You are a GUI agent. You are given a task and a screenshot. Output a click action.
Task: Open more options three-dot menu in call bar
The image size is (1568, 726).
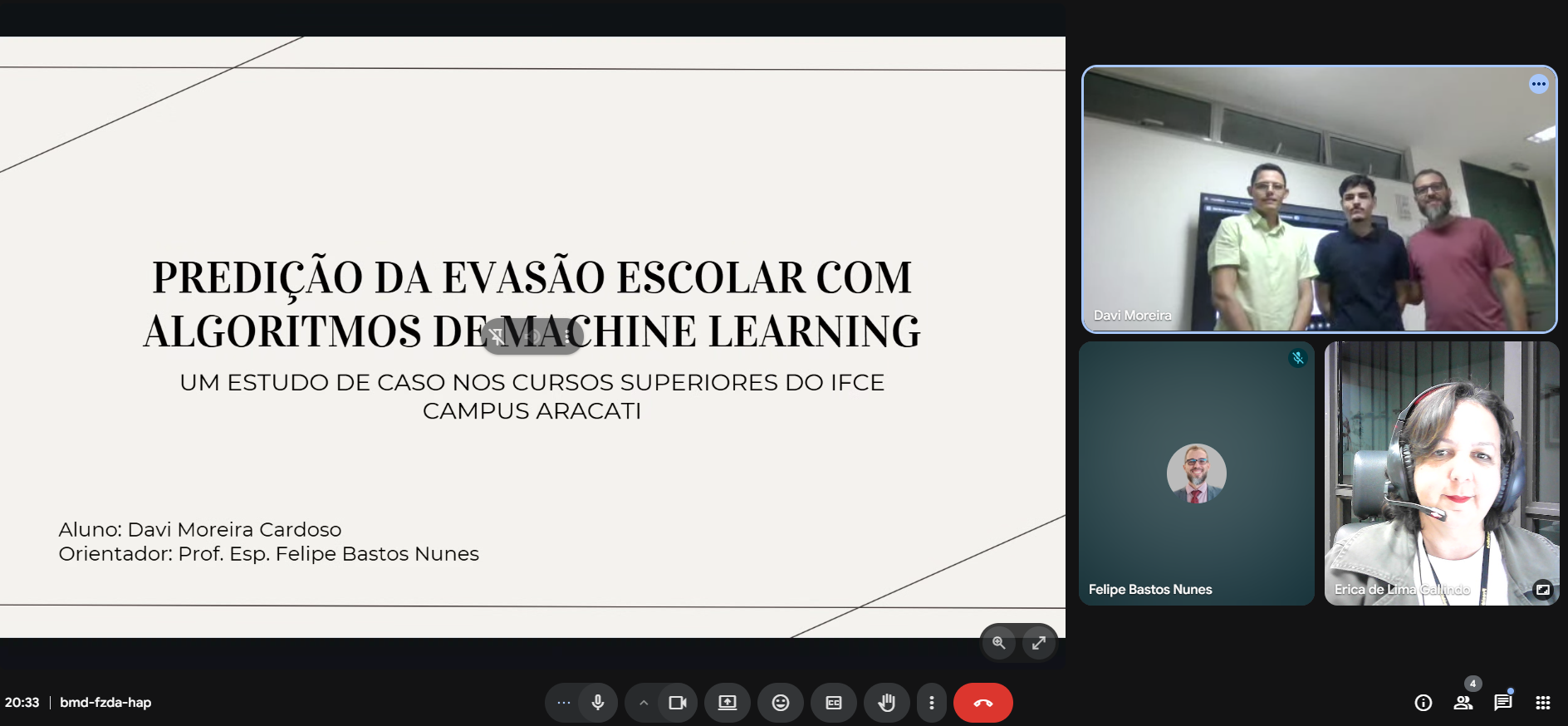click(931, 703)
